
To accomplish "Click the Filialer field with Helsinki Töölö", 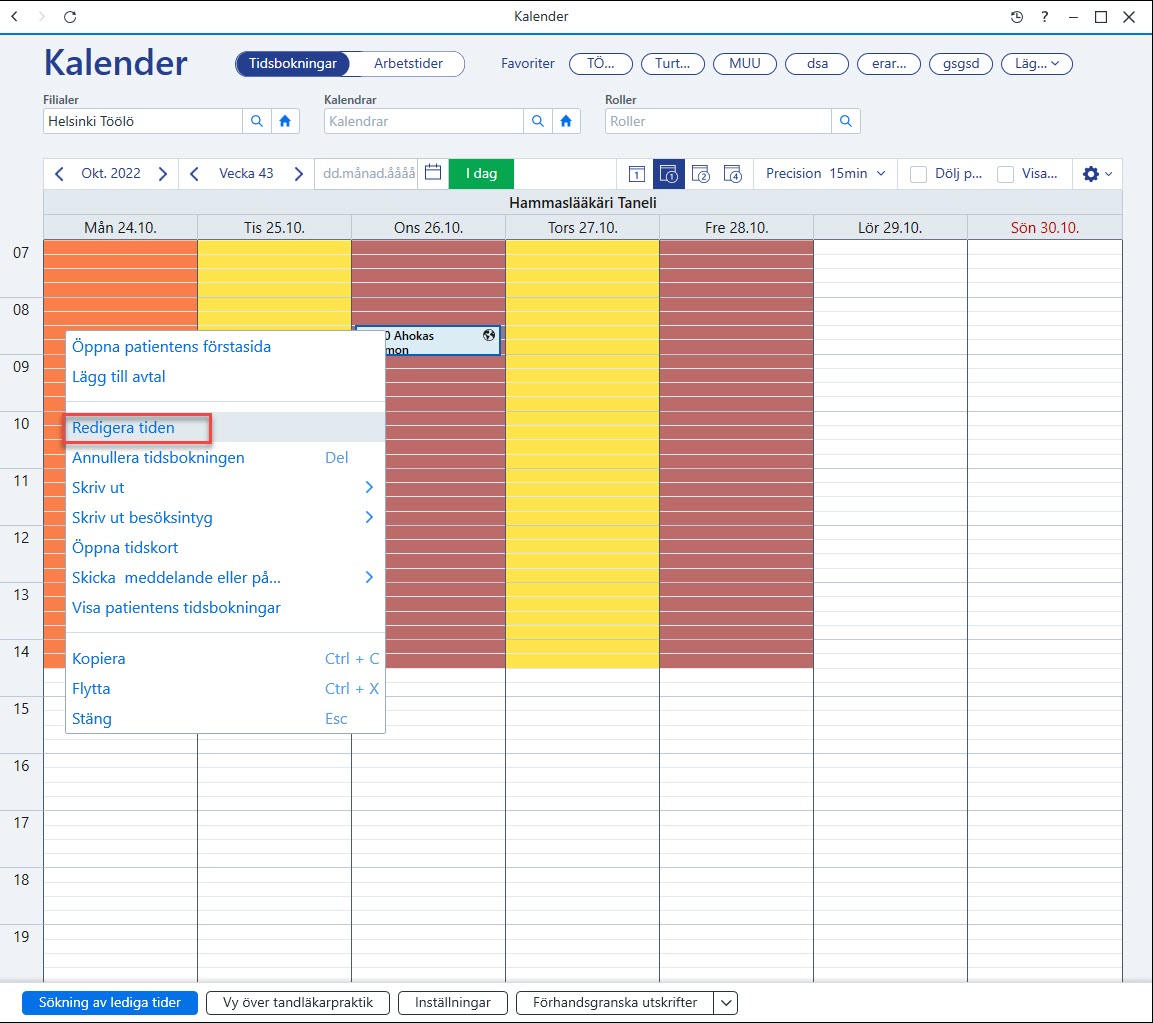I will pyautogui.click(x=143, y=121).
